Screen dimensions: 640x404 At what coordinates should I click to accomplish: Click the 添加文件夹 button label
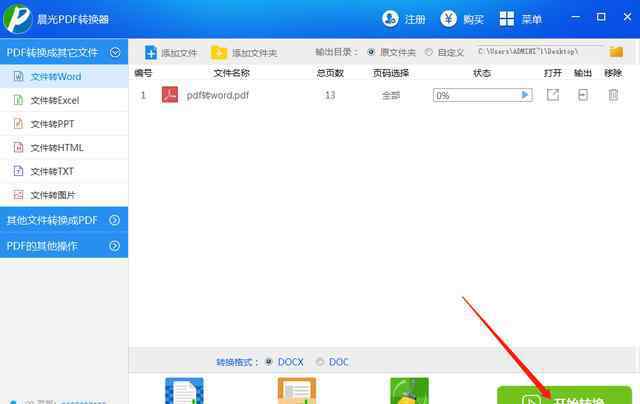click(x=254, y=53)
